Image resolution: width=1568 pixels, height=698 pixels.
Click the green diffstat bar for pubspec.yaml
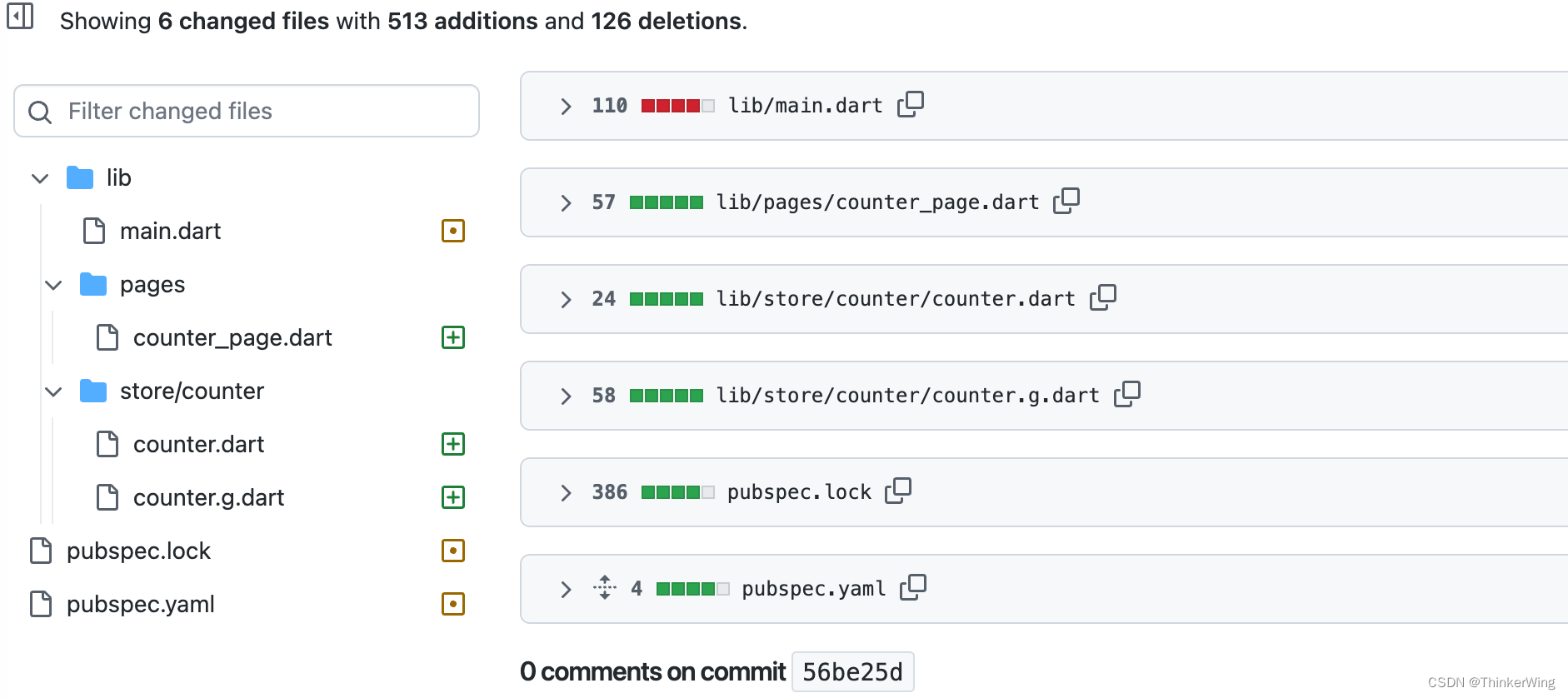[693, 589]
